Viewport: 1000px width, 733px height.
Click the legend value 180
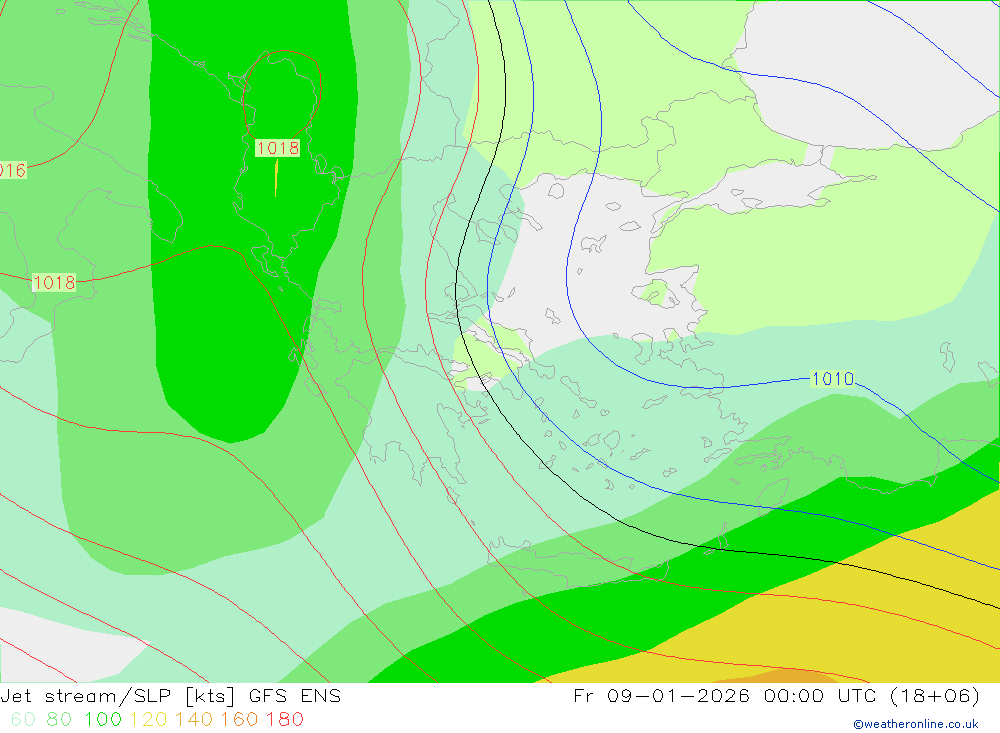pyautogui.click(x=284, y=719)
